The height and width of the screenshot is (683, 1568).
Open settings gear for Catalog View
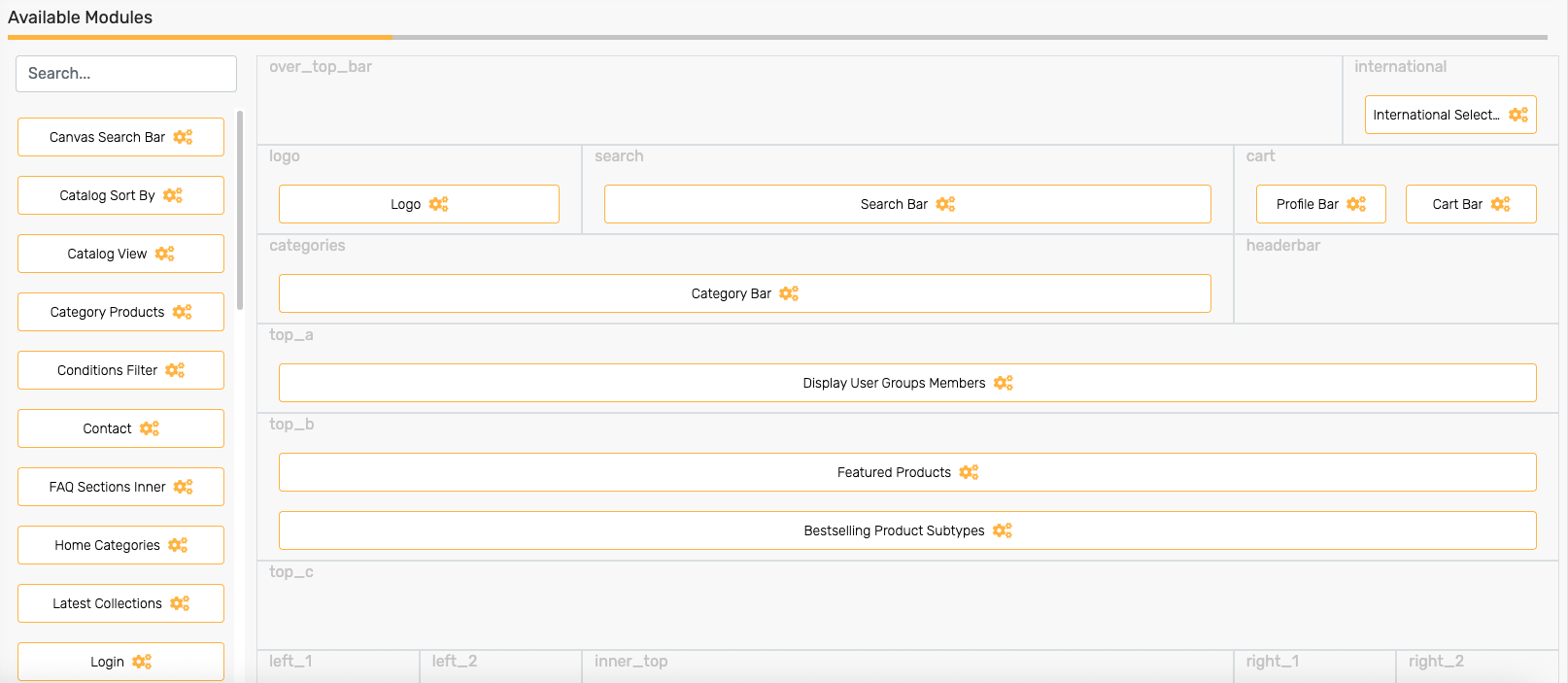pyautogui.click(x=164, y=254)
